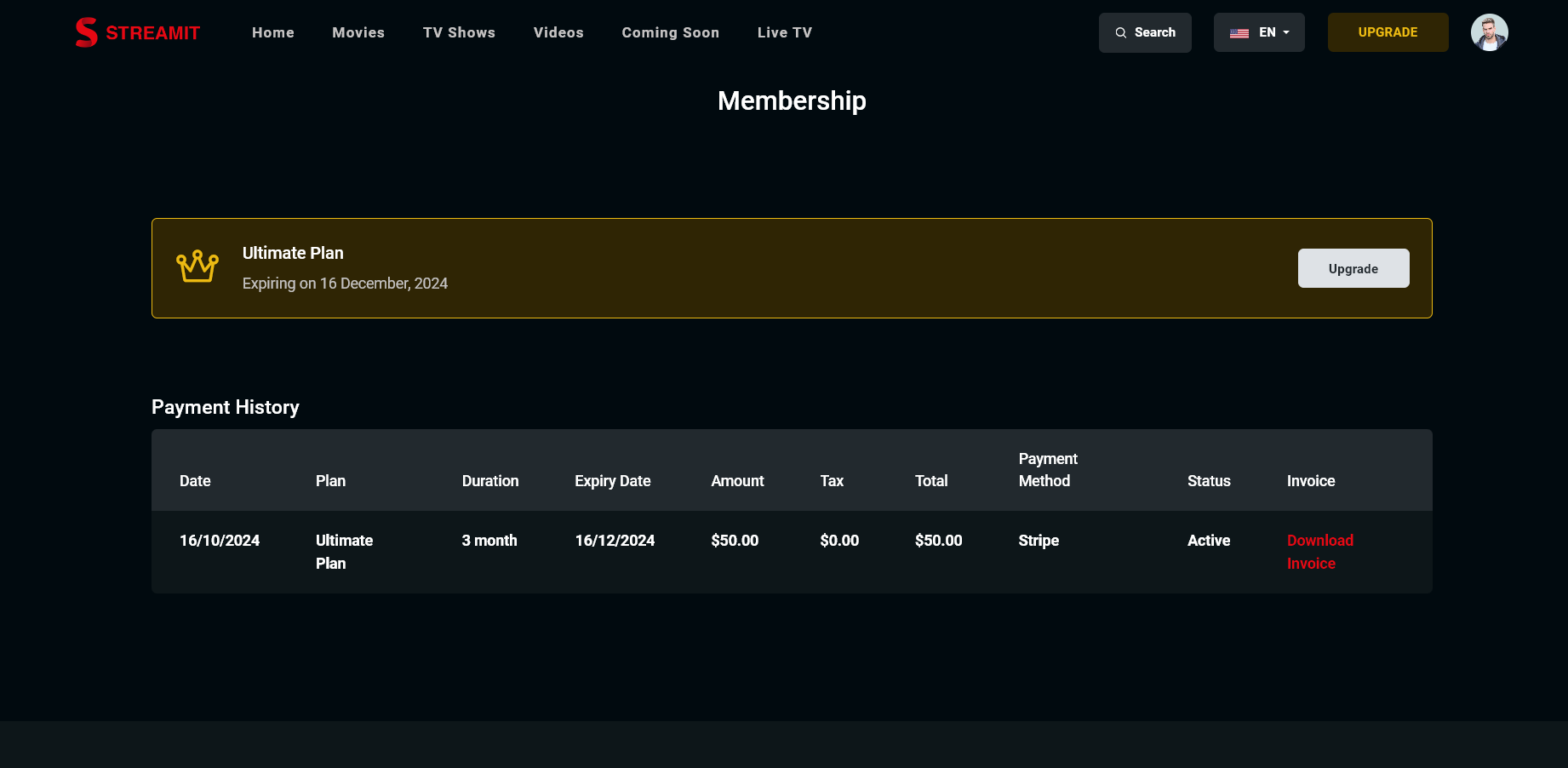
Task: Expand the language selector chevron
Action: point(1286,32)
